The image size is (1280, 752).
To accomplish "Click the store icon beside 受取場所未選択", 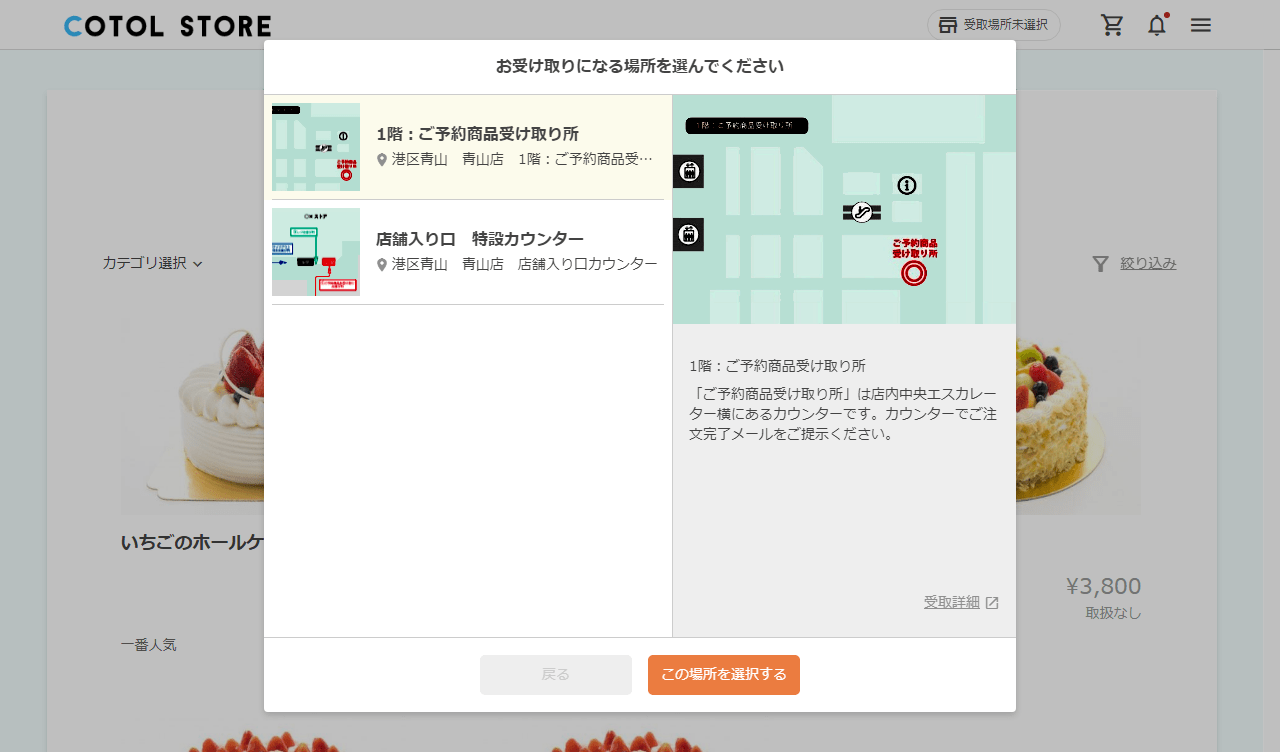I will pyautogui.click(x=948, y=25).
